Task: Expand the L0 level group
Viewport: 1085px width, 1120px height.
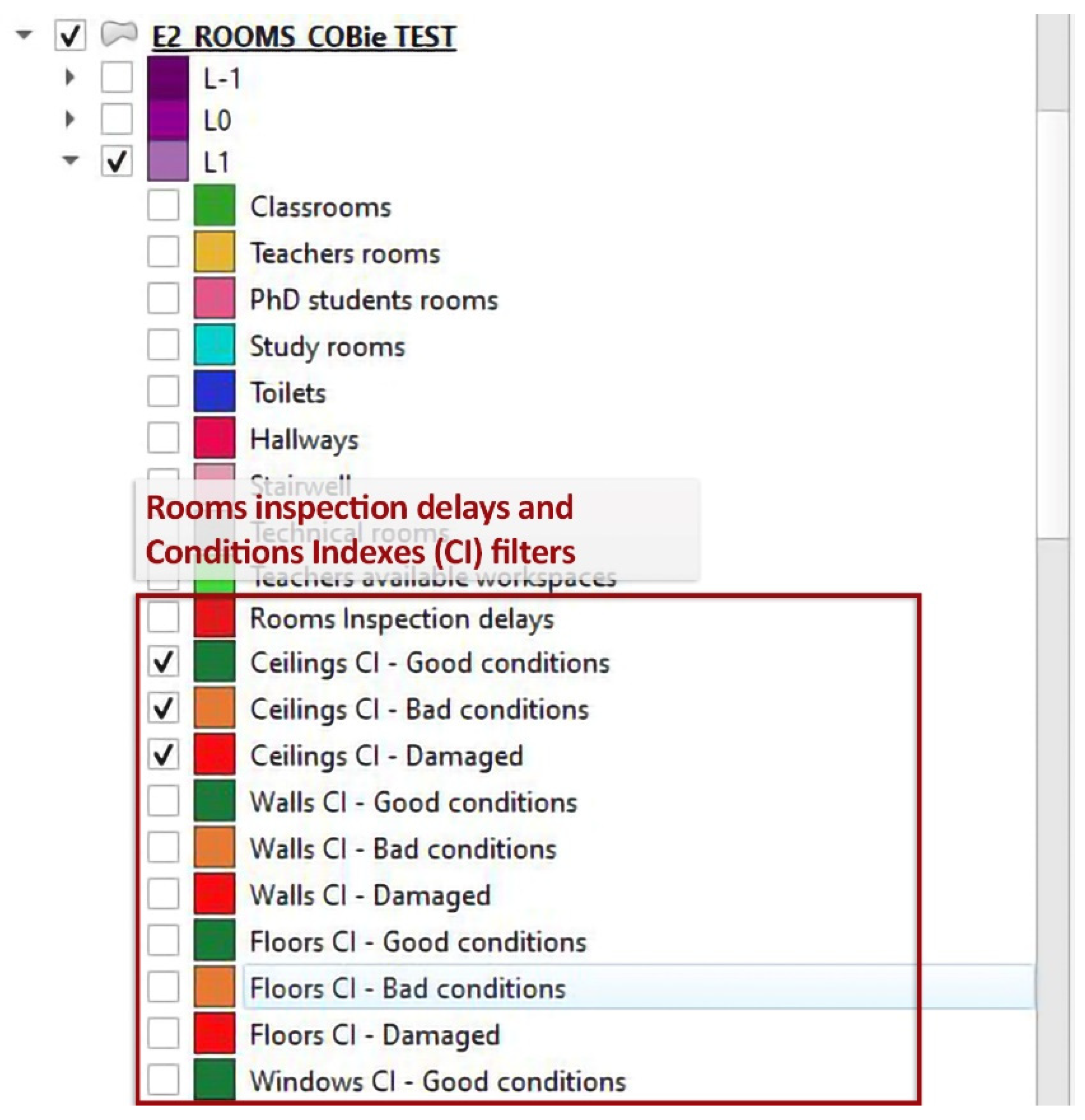Action: (x=70, y=119)
